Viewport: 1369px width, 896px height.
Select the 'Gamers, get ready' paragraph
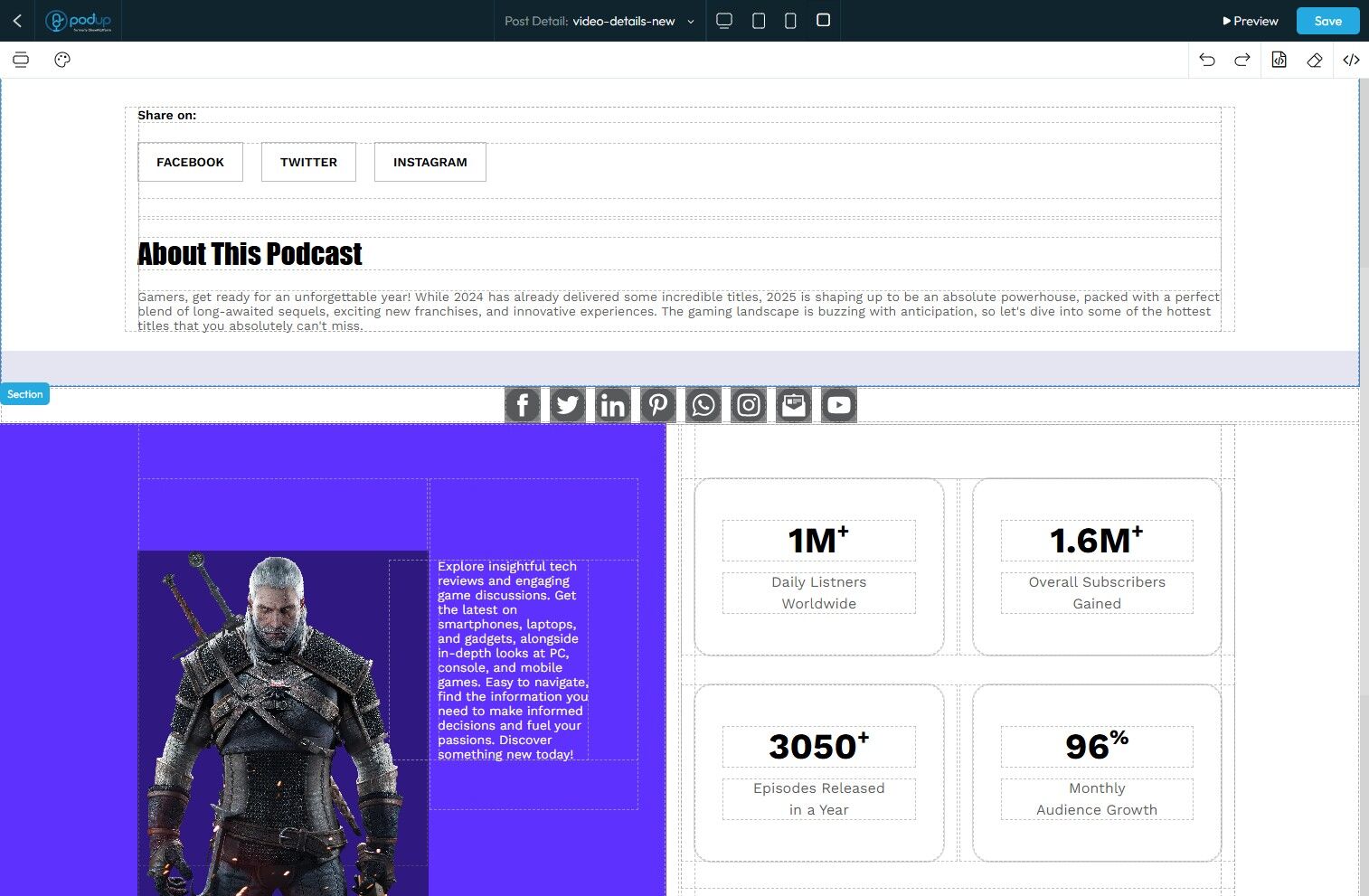pyautogui.click(x=678, y=311)
